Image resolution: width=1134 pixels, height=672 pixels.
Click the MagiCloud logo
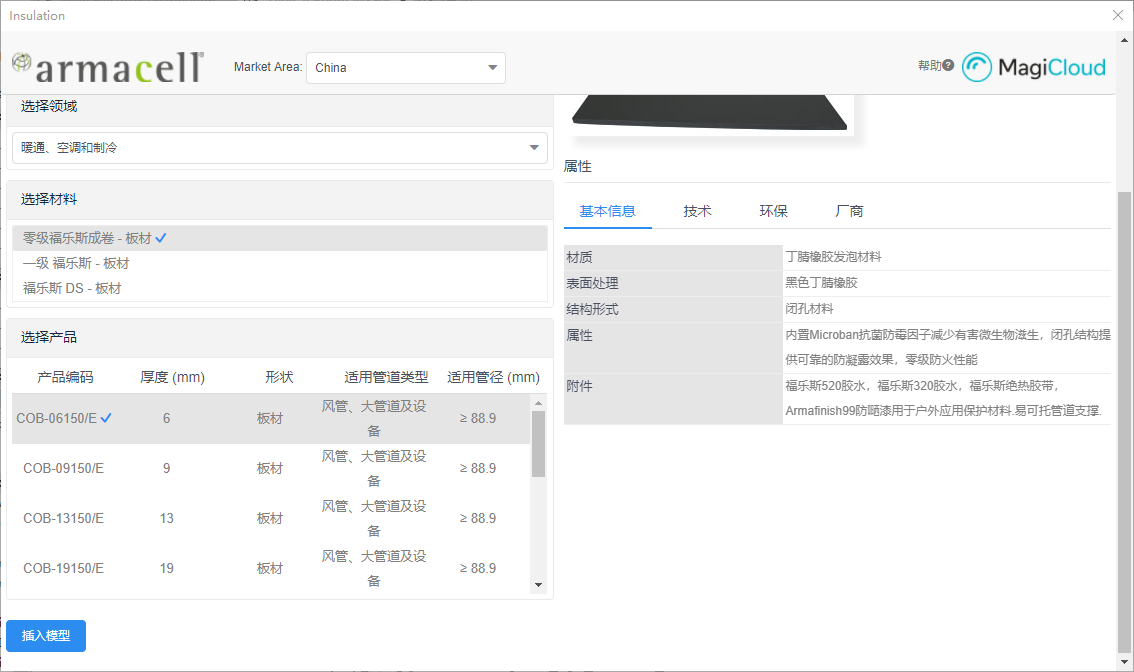pyautogui.click(x=1033, y=67)
